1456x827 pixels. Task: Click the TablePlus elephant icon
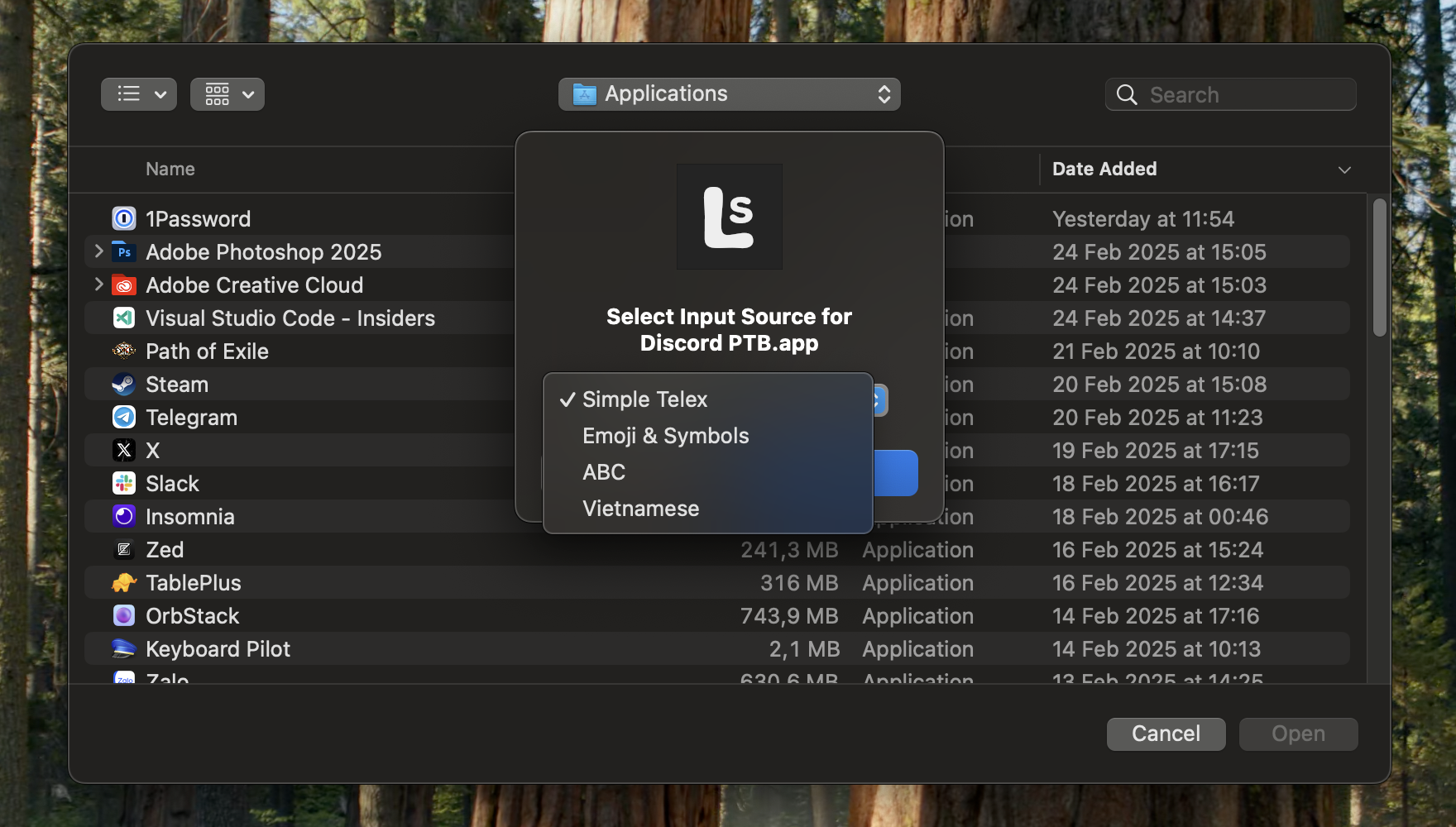click(124, 583)
